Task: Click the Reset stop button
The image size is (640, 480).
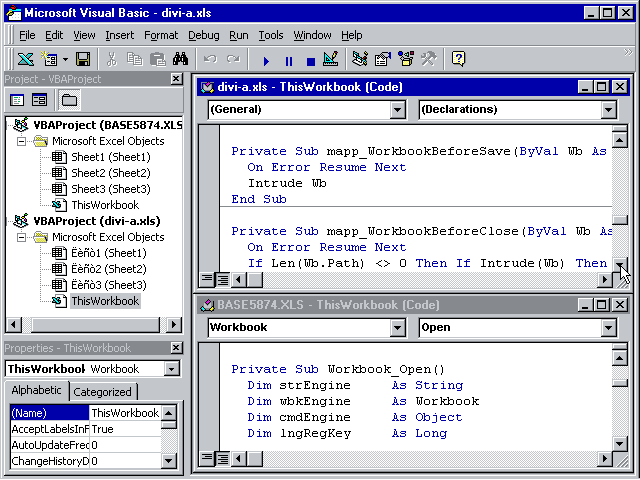Action: point(311,61)
